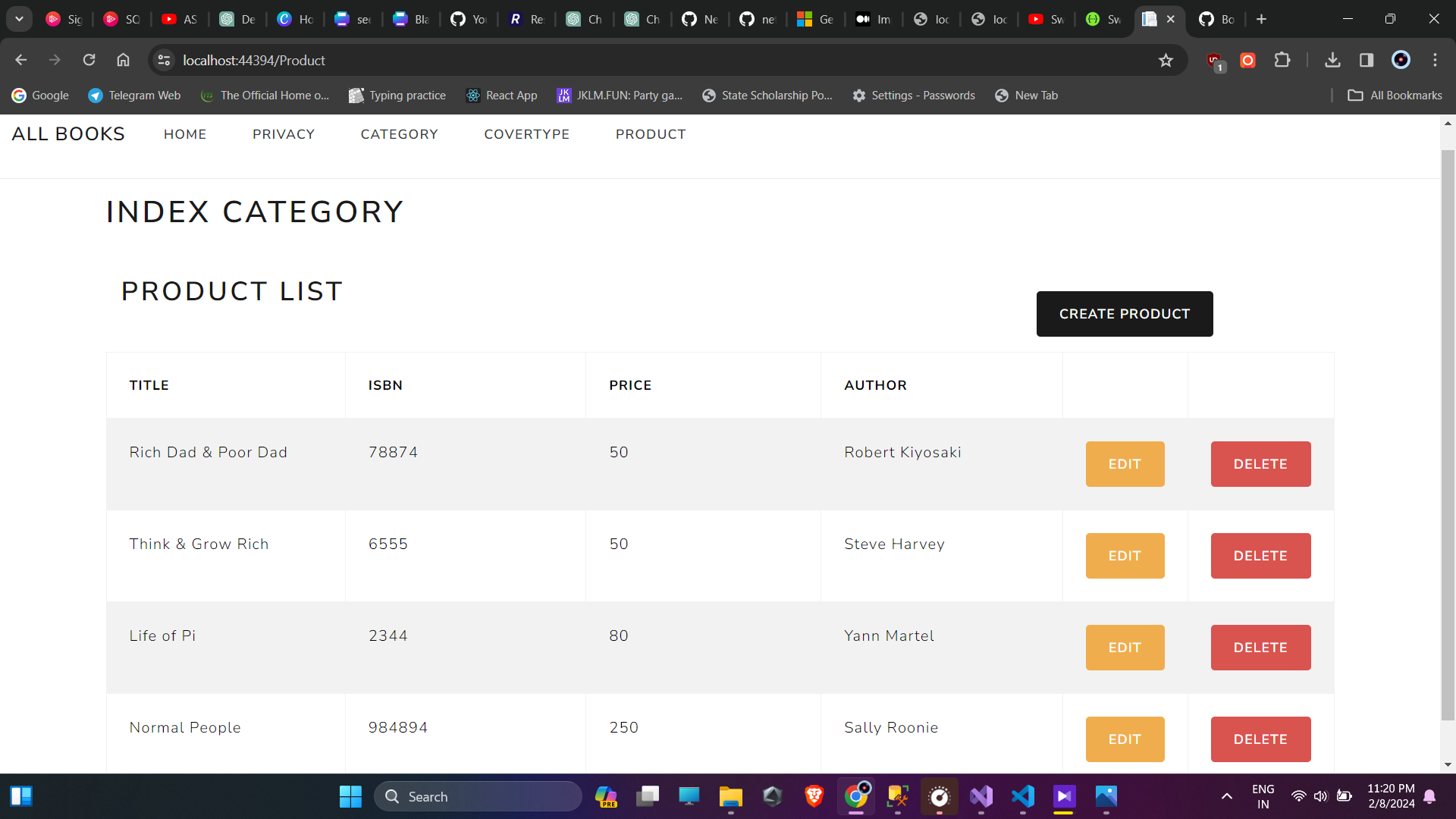This screenshot has height=819, width=1456.
Task: Delete the Think & Grow Rich entry
Action: 1260,556
